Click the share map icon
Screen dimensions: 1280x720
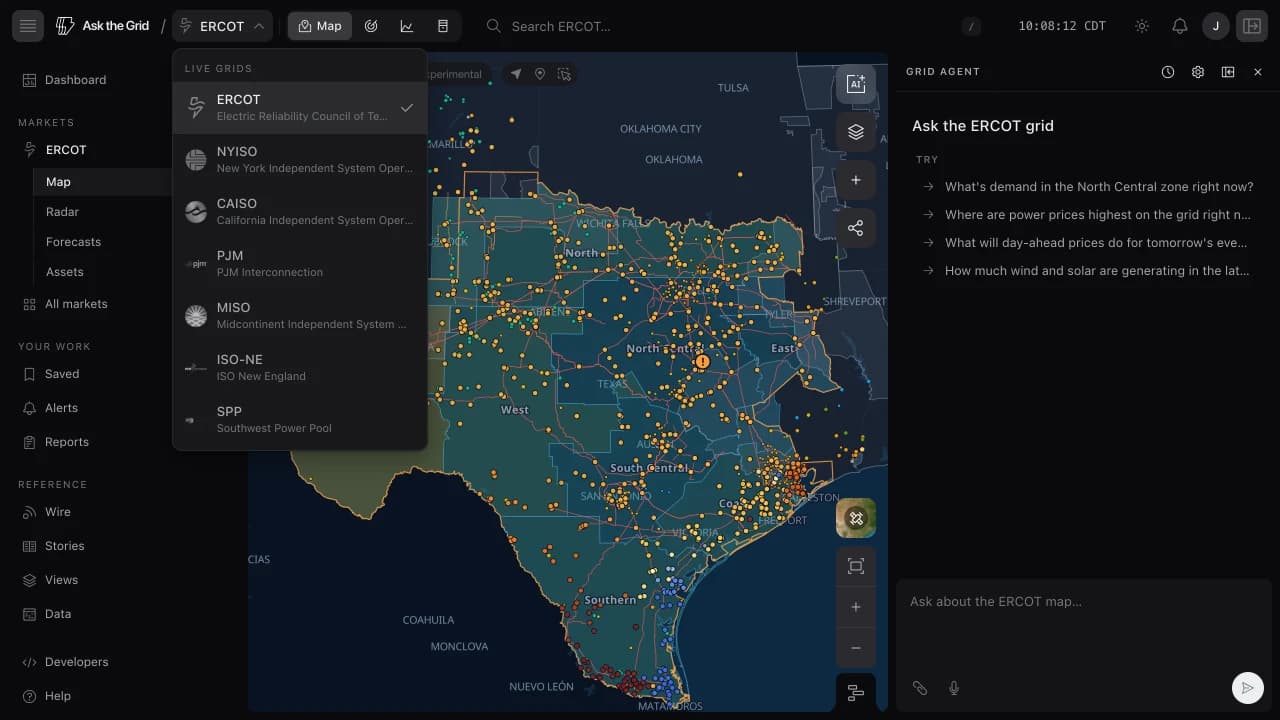pyautogui.click(x=856, y=228)
